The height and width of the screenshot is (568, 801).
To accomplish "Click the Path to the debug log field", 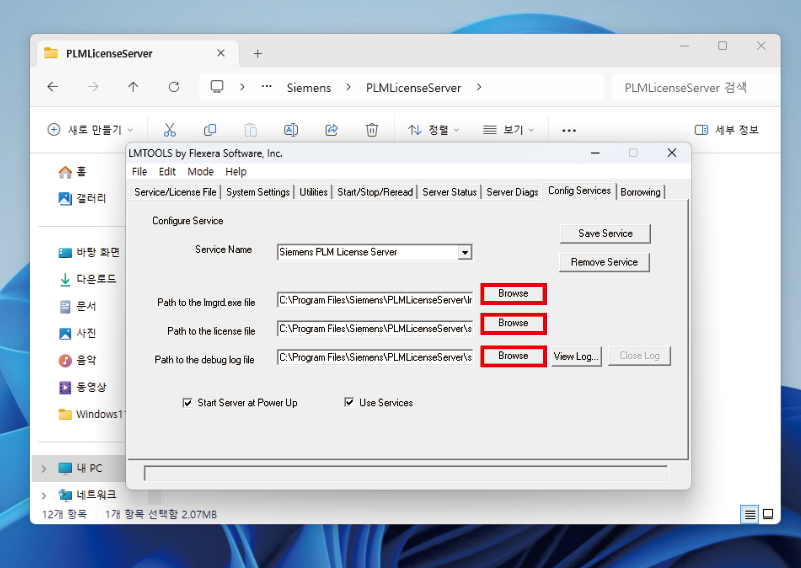I will [375, 357].
